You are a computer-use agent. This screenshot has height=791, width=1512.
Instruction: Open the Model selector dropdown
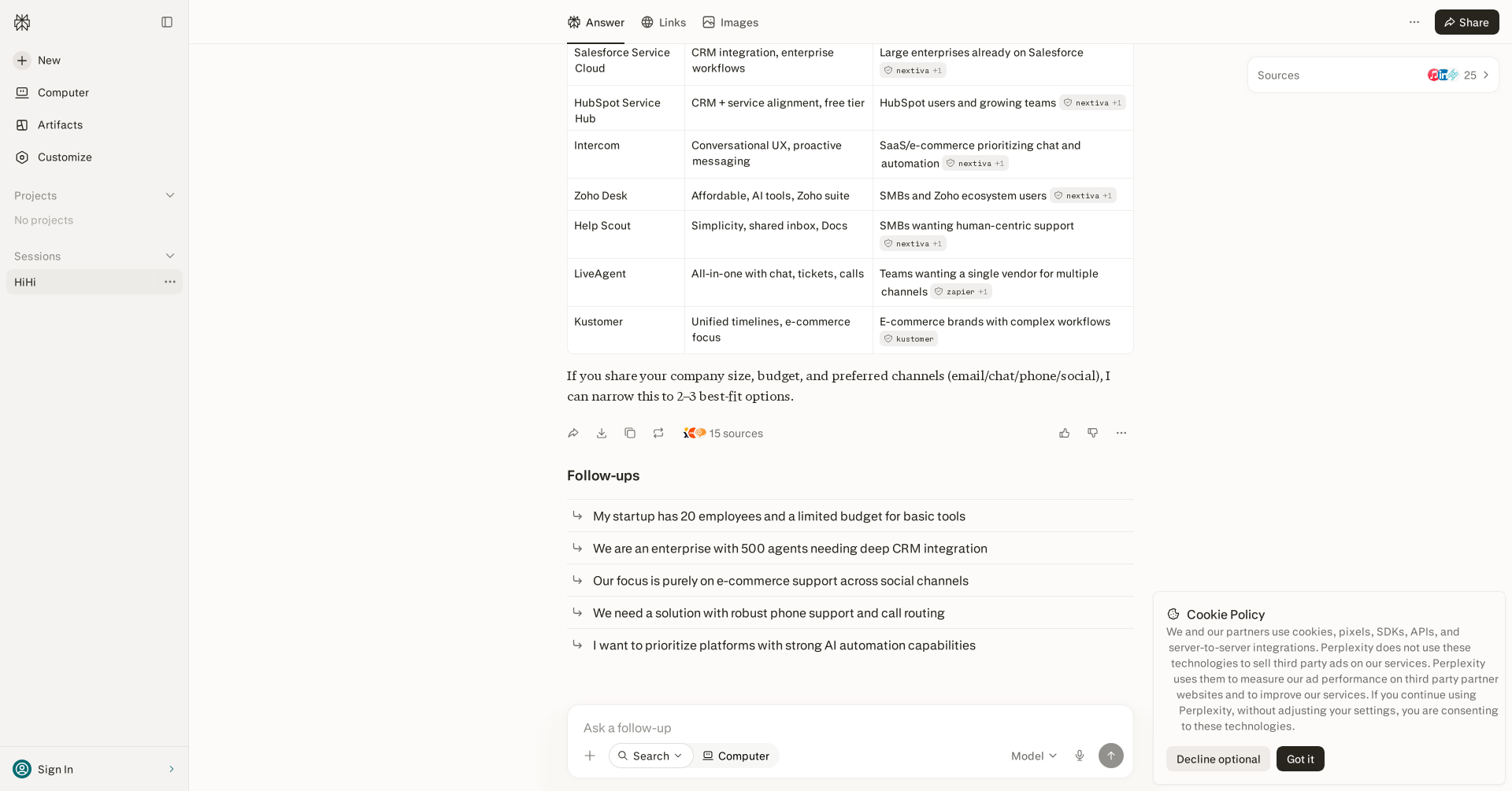[x=1034, y=756]
